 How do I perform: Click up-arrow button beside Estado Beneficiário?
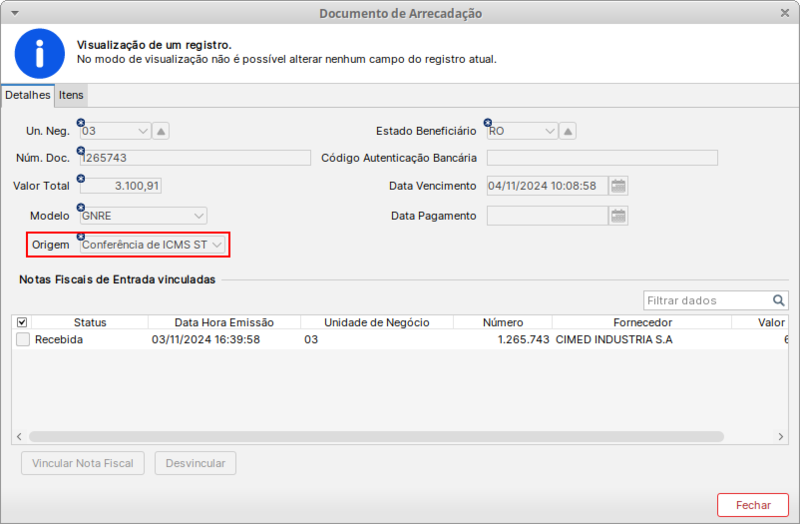tap(568, 131)
